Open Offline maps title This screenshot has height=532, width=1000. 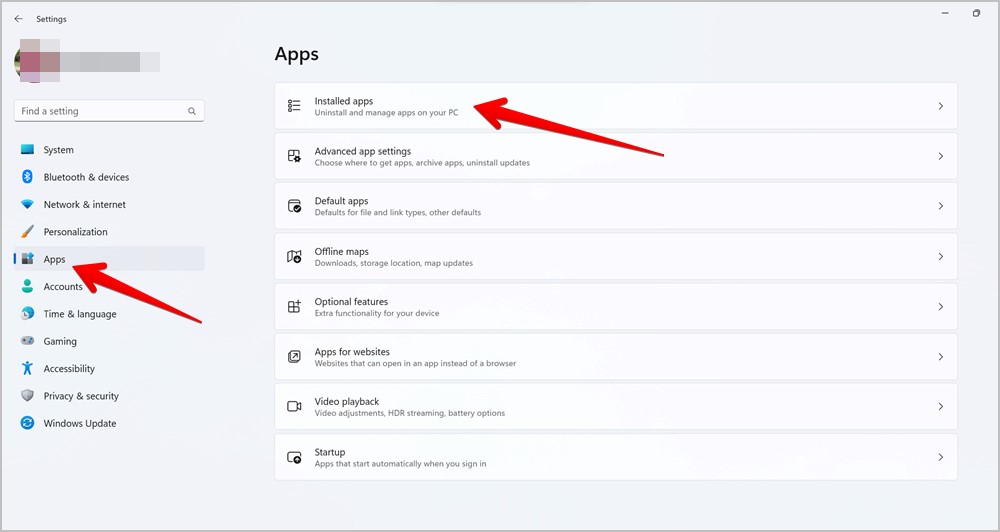tap(341, 251)
